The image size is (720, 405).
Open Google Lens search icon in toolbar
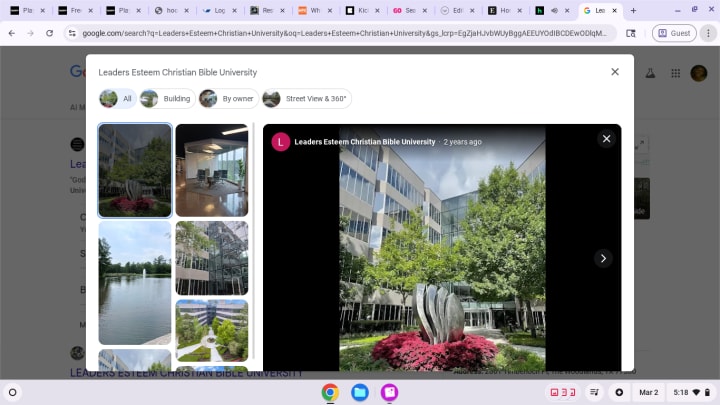coord(631,33)
